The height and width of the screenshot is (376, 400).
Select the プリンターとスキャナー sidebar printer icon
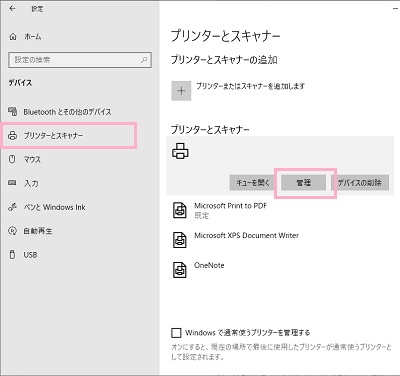pos(12,135)
